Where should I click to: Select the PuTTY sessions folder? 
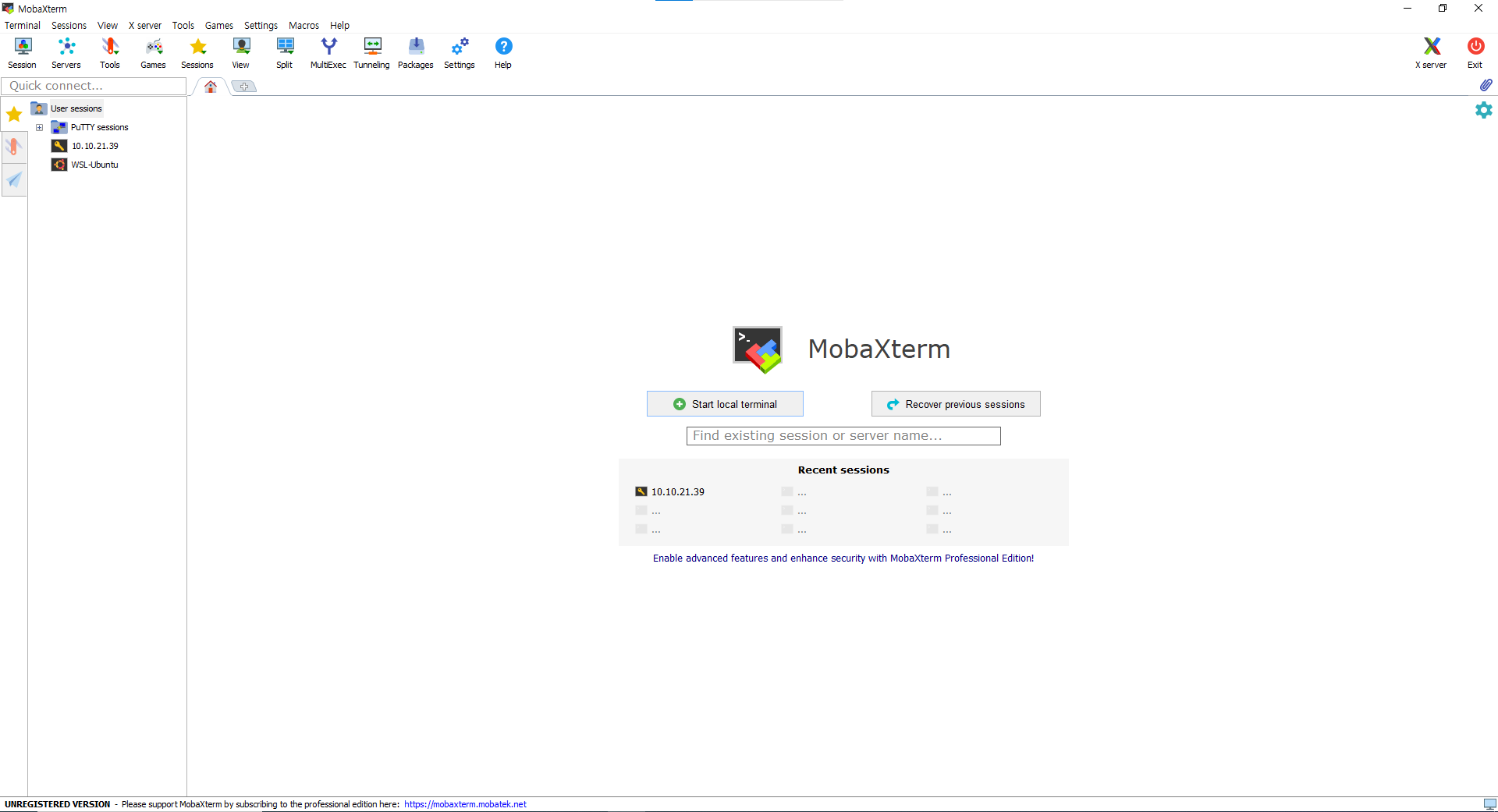100,127
